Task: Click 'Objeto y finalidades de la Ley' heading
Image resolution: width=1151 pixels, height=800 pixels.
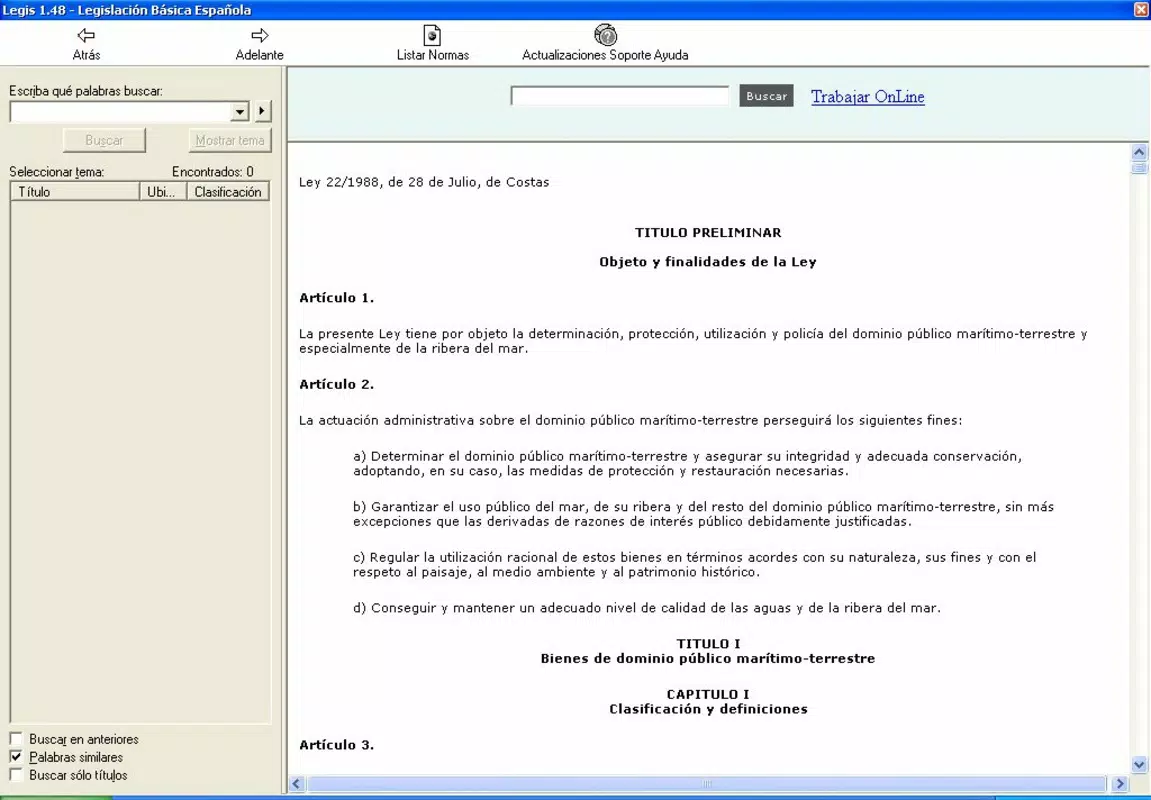Action: [708, 262]
